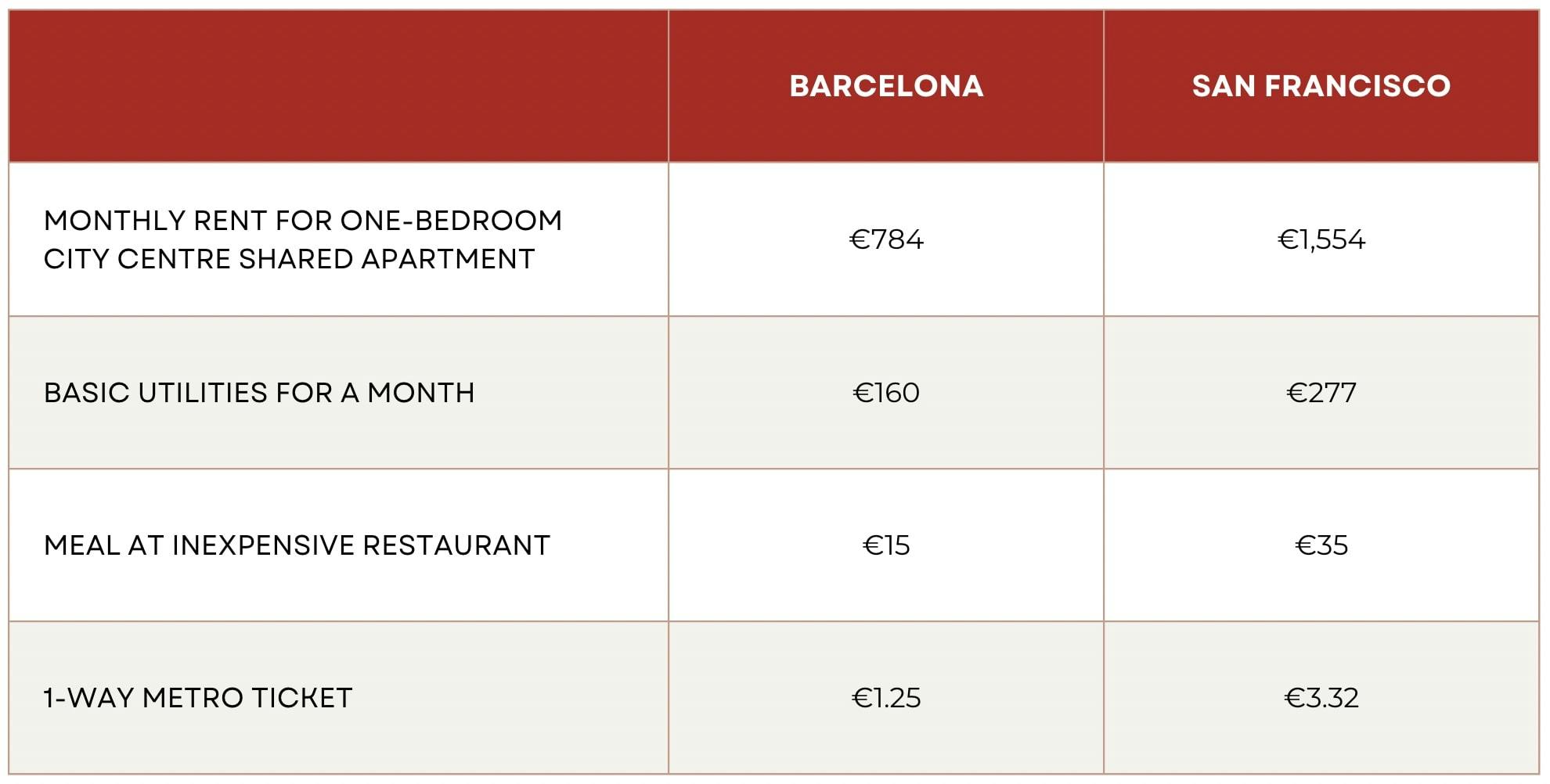Click the word TICKET in the last row

pyautogui.click(x=301, y=698)
